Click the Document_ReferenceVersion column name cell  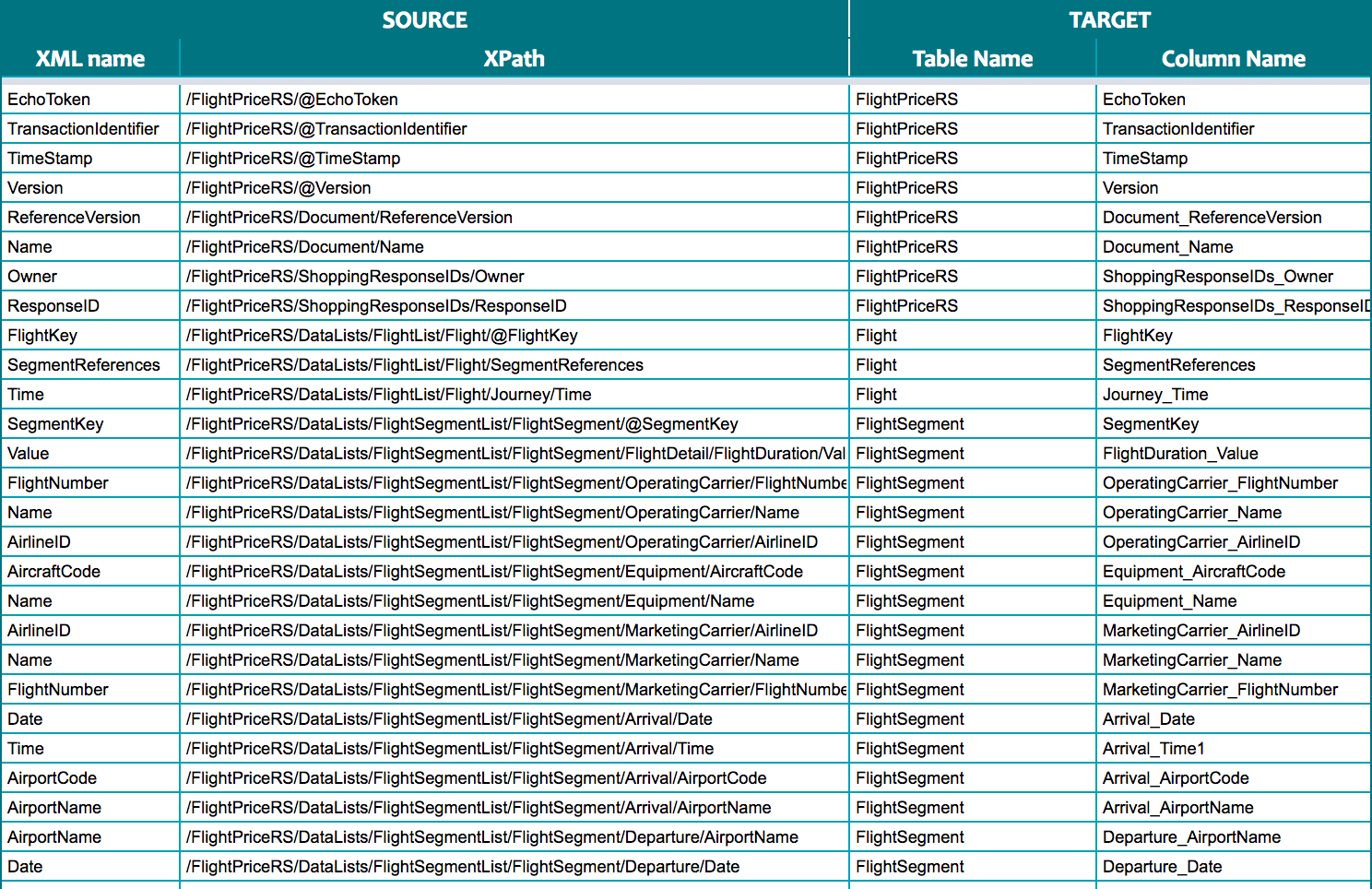(1234, 217)
